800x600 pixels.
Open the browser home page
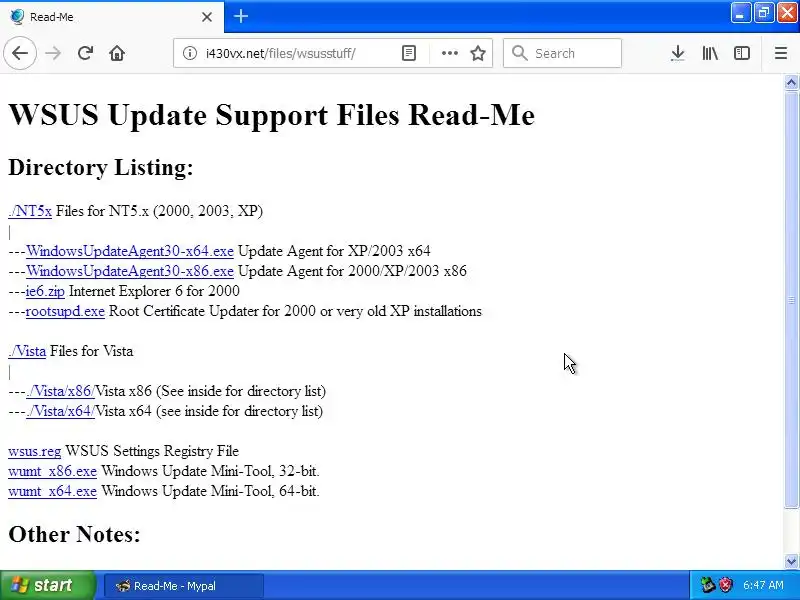[x=117, y=53]
